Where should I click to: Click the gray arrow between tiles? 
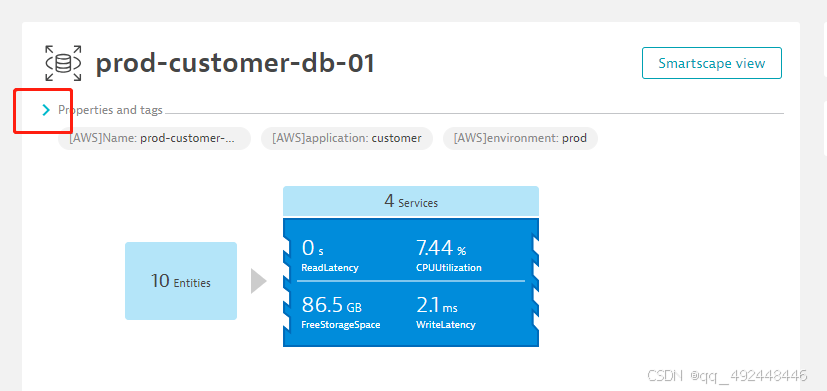click(258, 281)
